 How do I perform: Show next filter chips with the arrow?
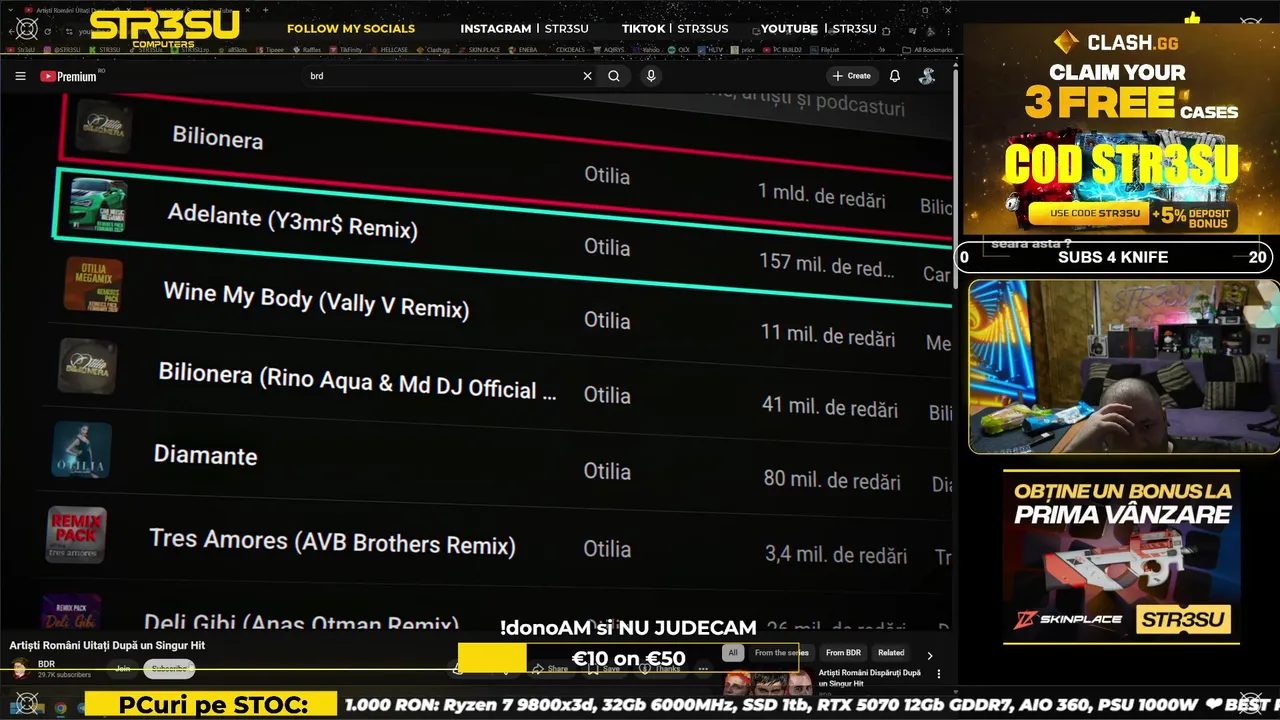click(x=929, y=656)
